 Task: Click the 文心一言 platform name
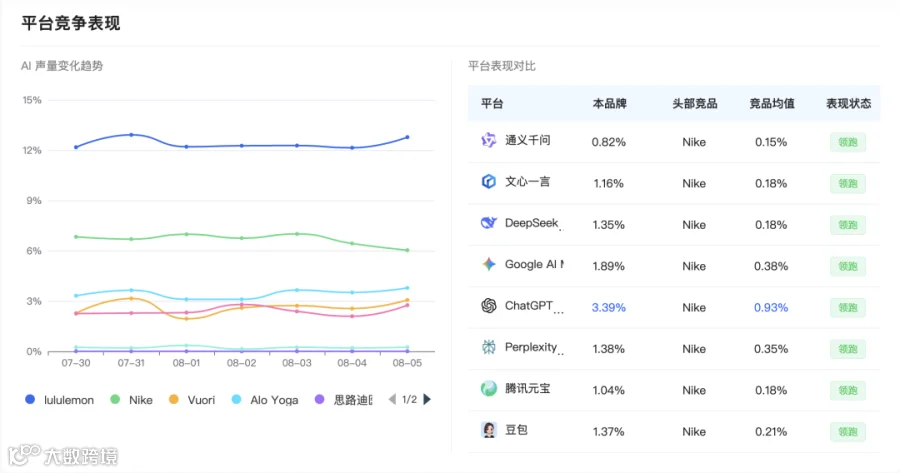(527, 181)
